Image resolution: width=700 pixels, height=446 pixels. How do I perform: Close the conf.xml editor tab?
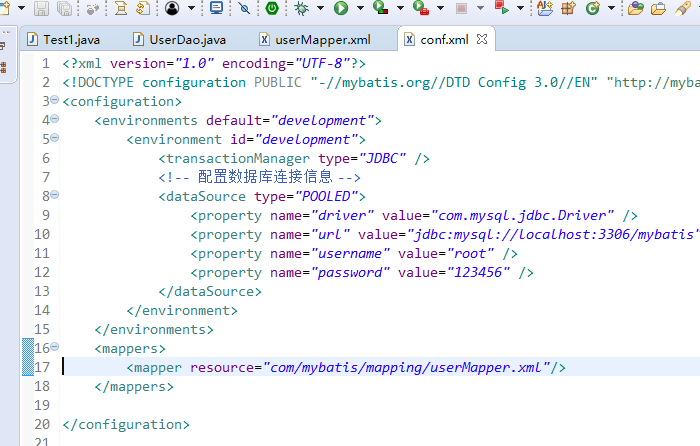[x=482, y=40]
